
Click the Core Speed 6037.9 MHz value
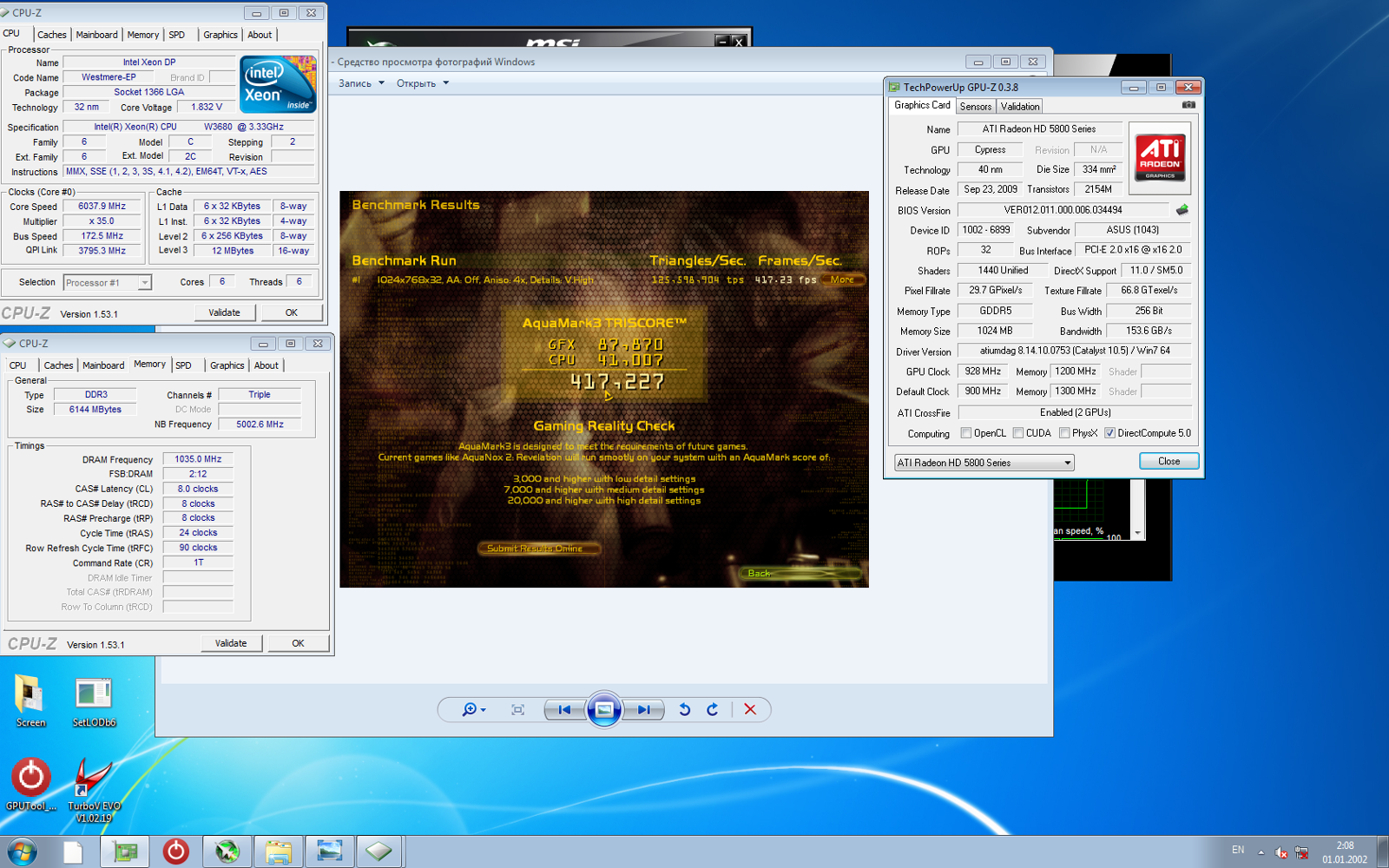pos(102,207)
